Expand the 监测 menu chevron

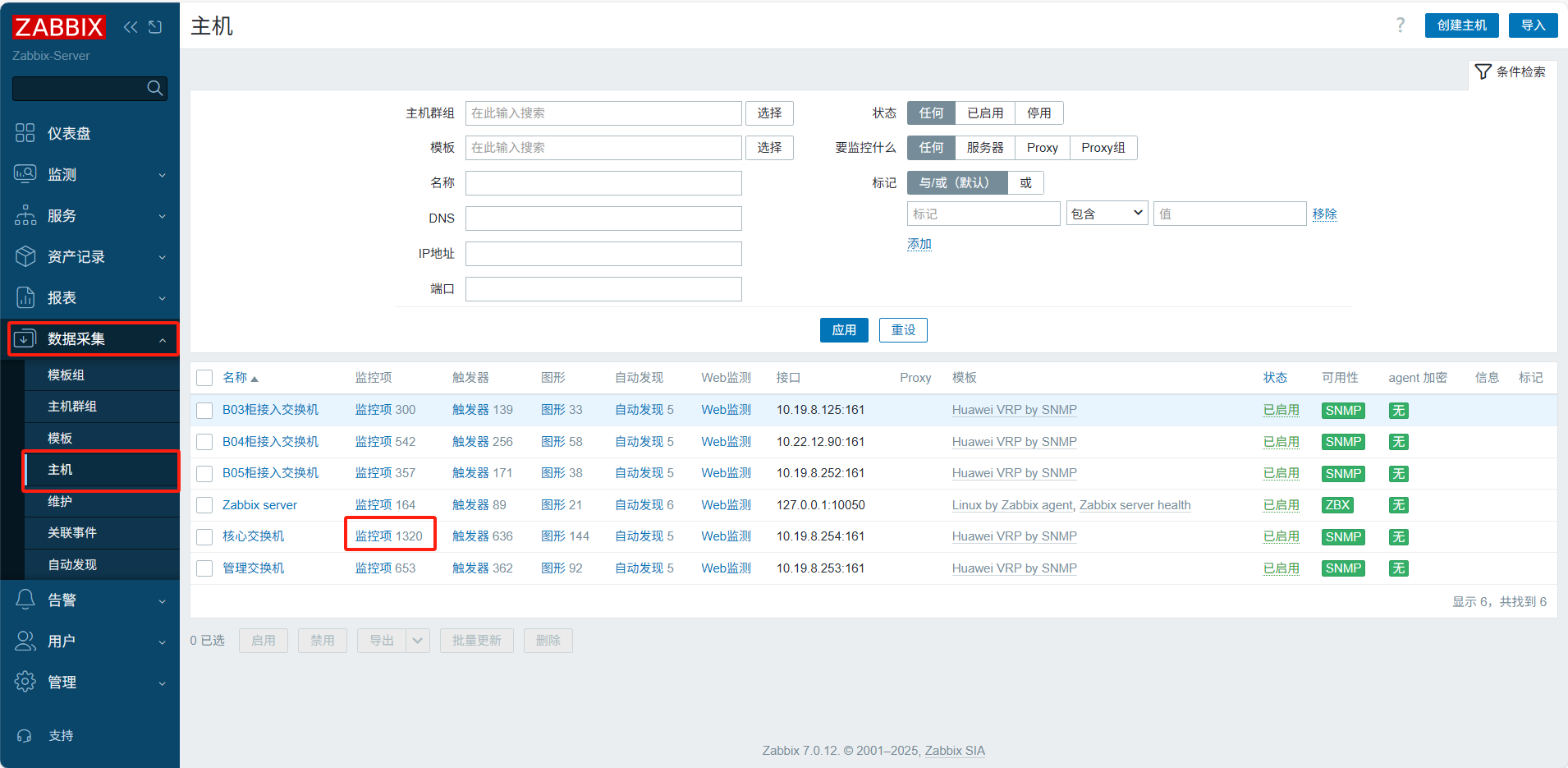pyautogui.click(x=163, y=175)
